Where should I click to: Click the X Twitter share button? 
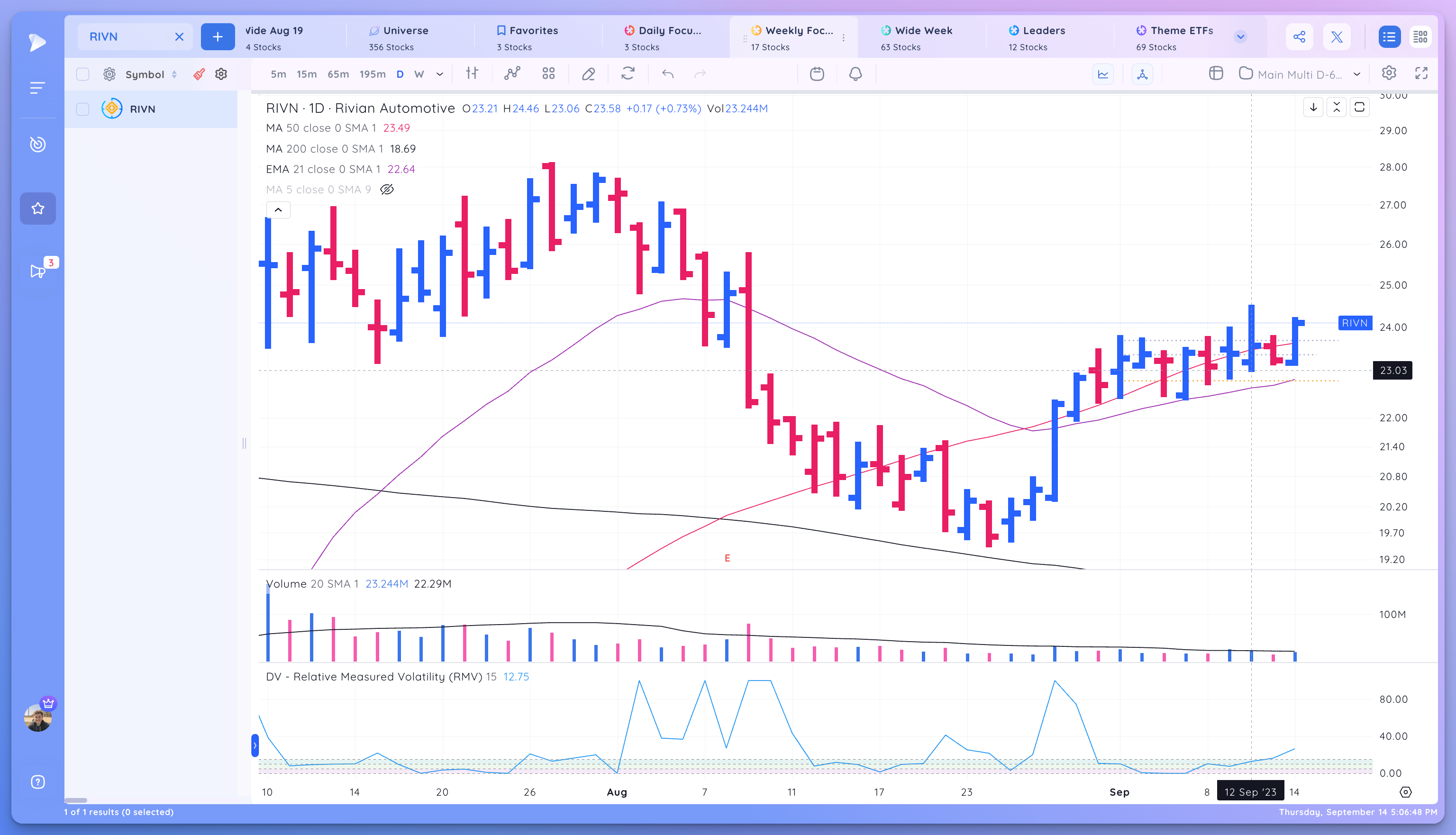pyautogui.click(x=1337, y=36)
